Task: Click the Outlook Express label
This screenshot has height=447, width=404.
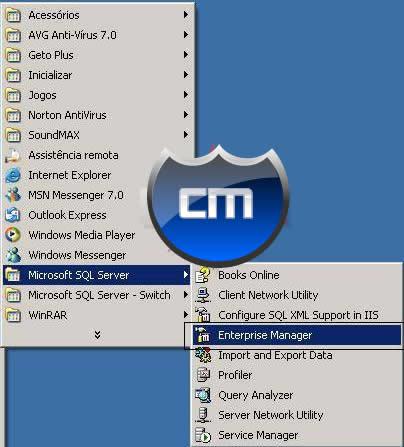Action: coord(67,215)
